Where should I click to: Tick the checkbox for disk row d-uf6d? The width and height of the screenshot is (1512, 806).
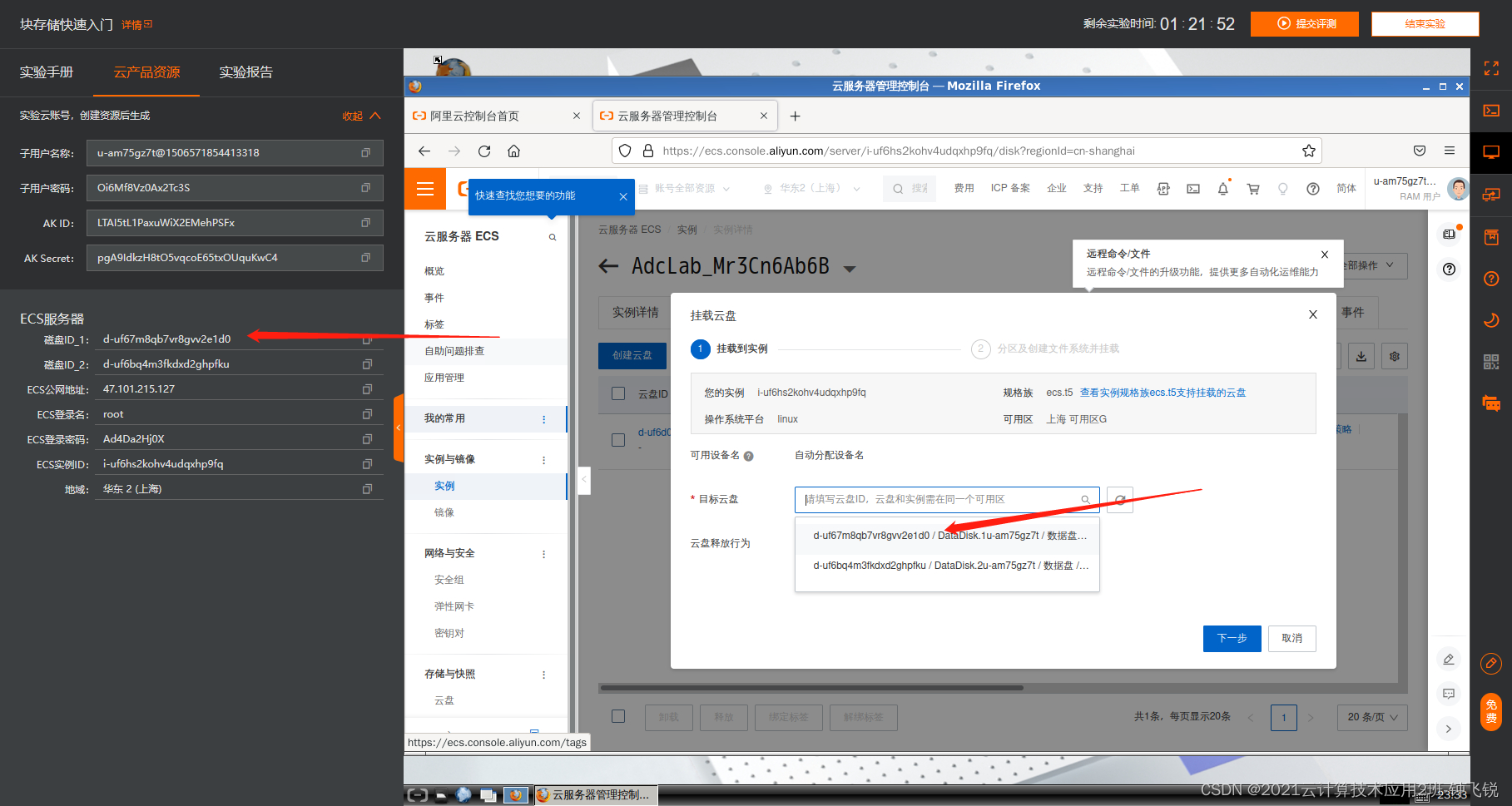point(618,439)
